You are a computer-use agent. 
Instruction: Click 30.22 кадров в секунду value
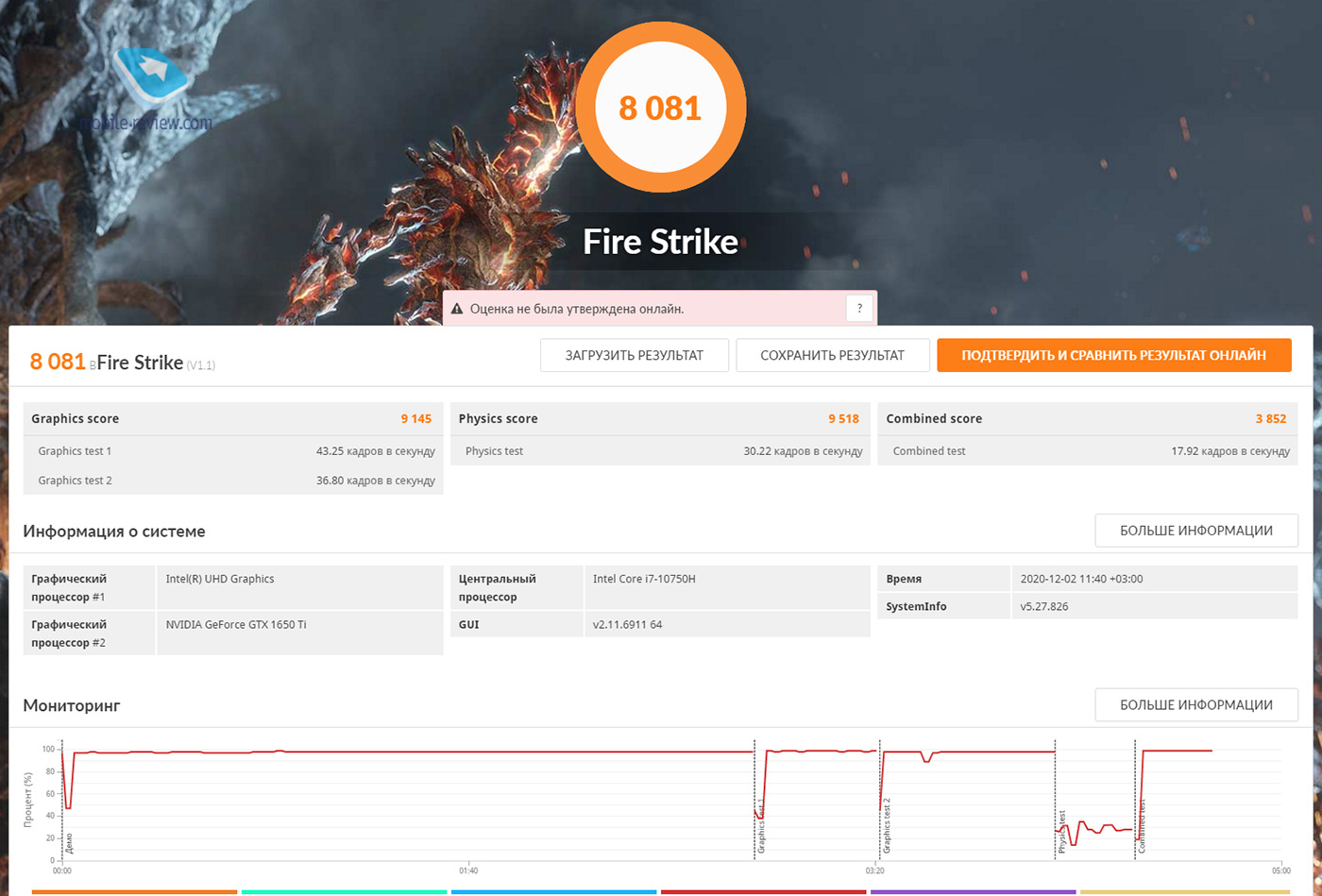click(x=803, y=451)
